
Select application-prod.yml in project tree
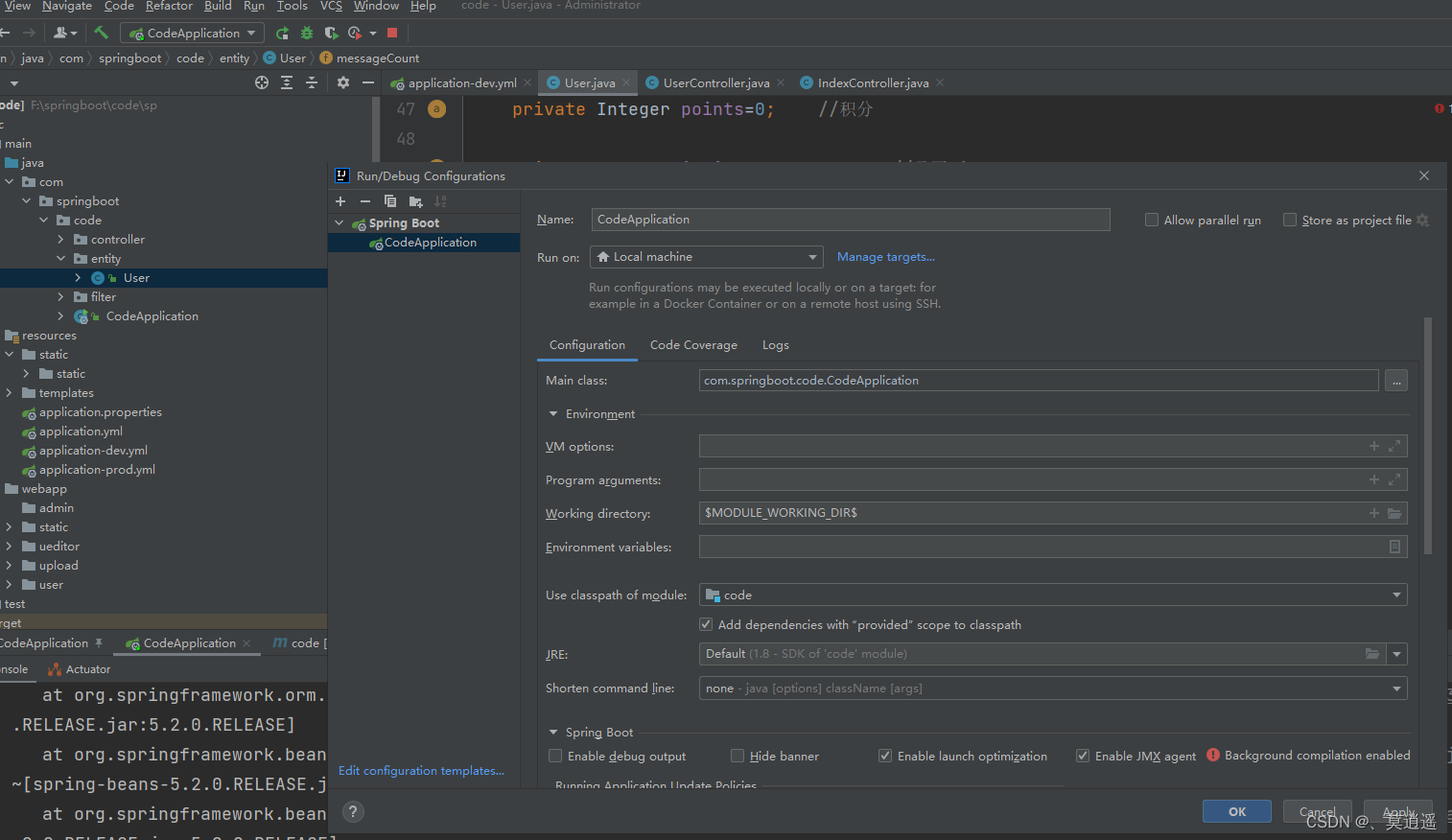pos(97,470)
